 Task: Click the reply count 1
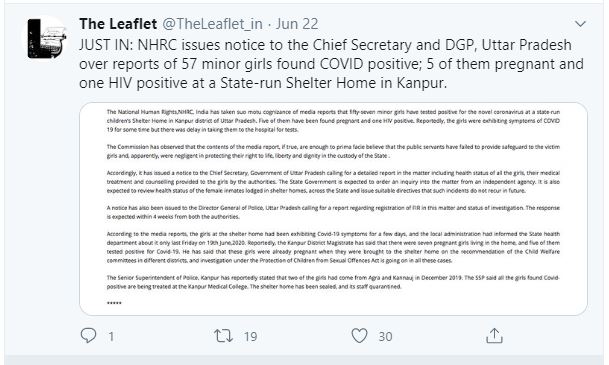(111, 337)
